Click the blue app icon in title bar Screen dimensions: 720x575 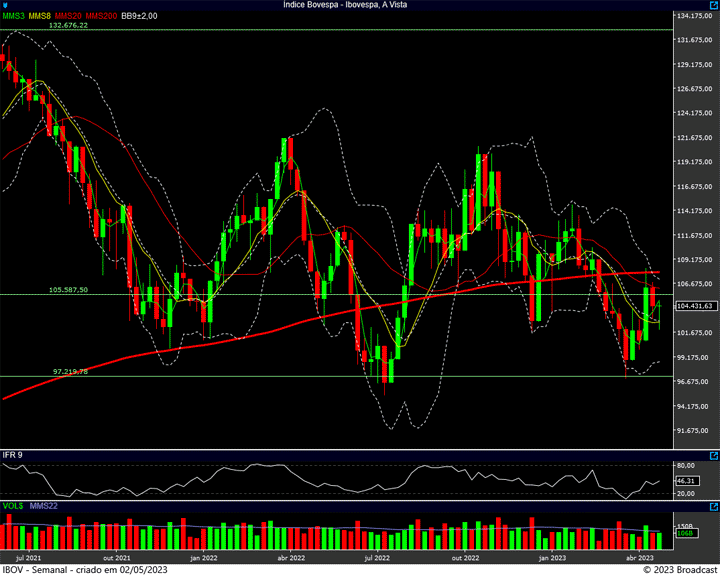click(6, 5)
